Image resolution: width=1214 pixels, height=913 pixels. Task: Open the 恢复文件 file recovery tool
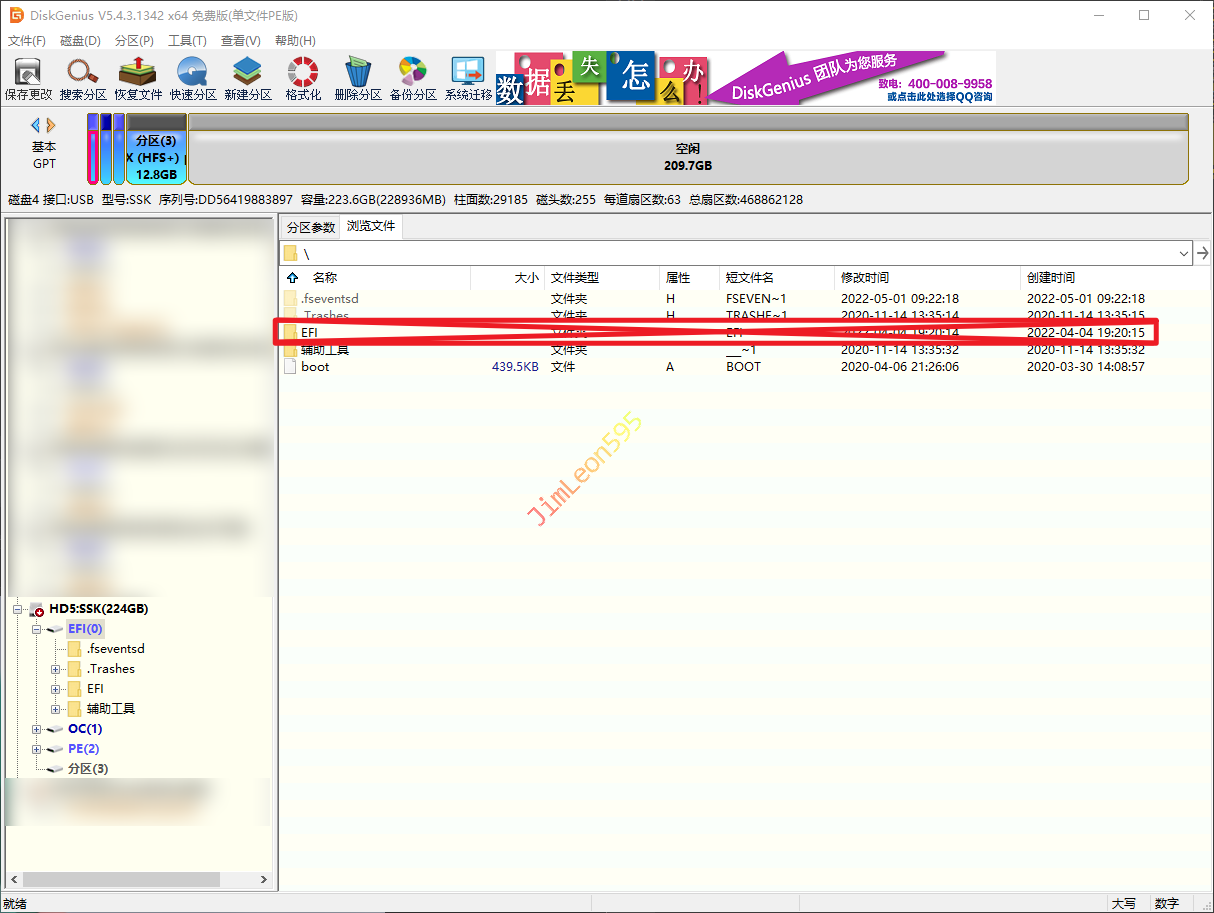coord(138,78)
